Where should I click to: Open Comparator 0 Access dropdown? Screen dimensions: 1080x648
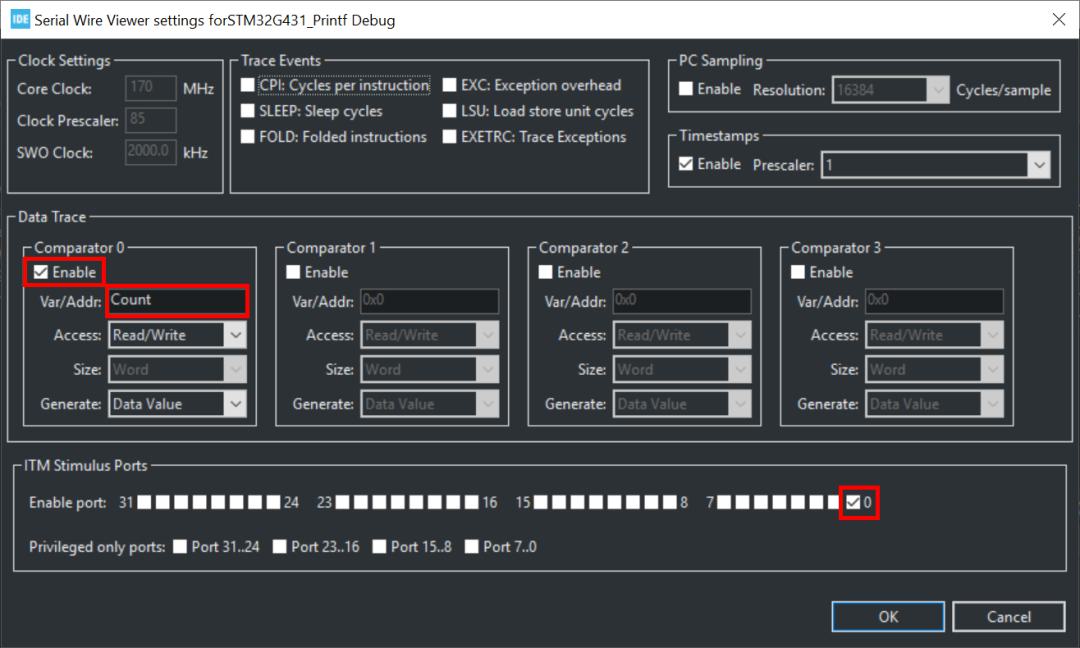click(x=177, y=335)
